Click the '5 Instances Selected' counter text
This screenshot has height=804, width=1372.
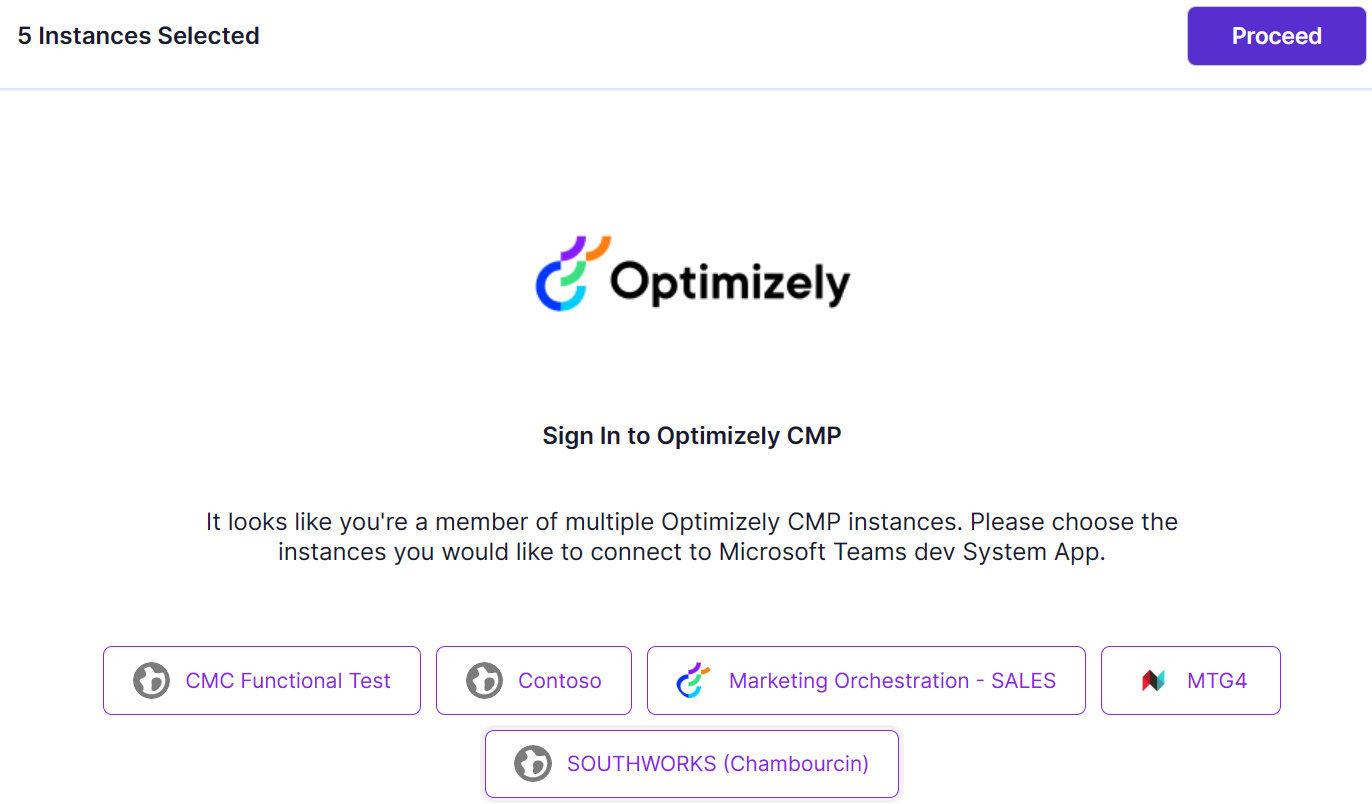[x=139, y=36]
